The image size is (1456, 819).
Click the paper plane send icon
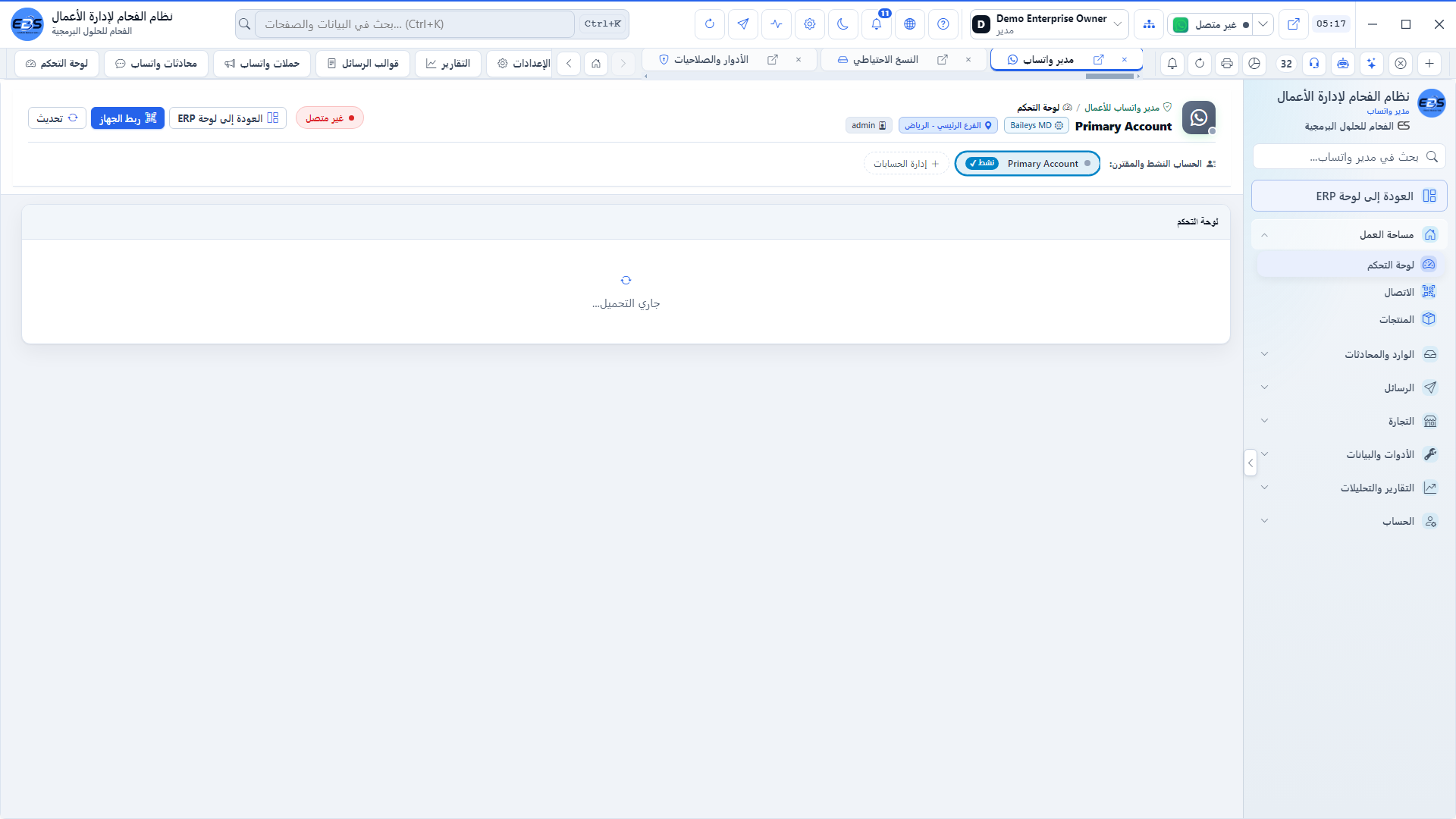[x=743, y=24]
